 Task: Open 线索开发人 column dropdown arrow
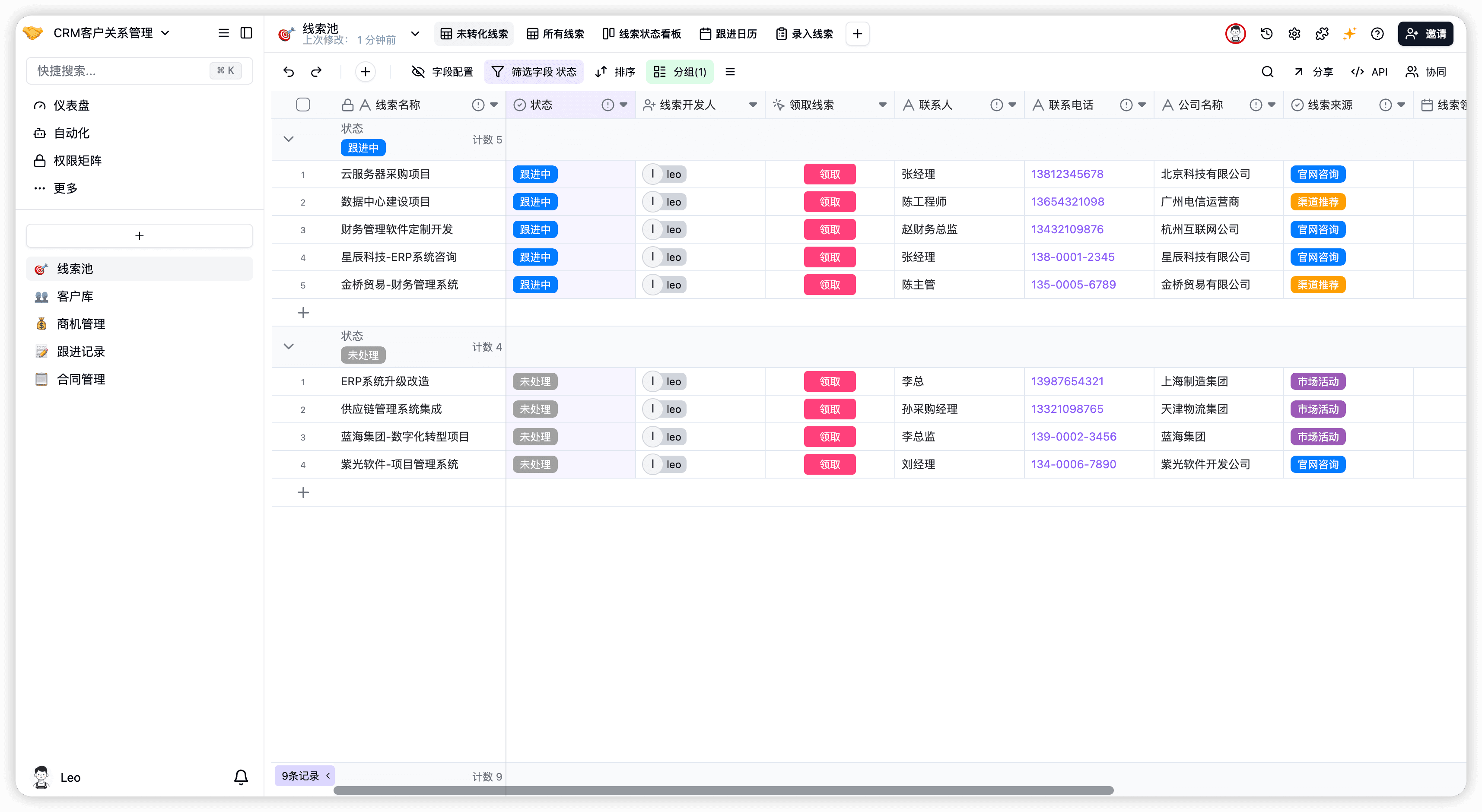click(x=753, y=105)
